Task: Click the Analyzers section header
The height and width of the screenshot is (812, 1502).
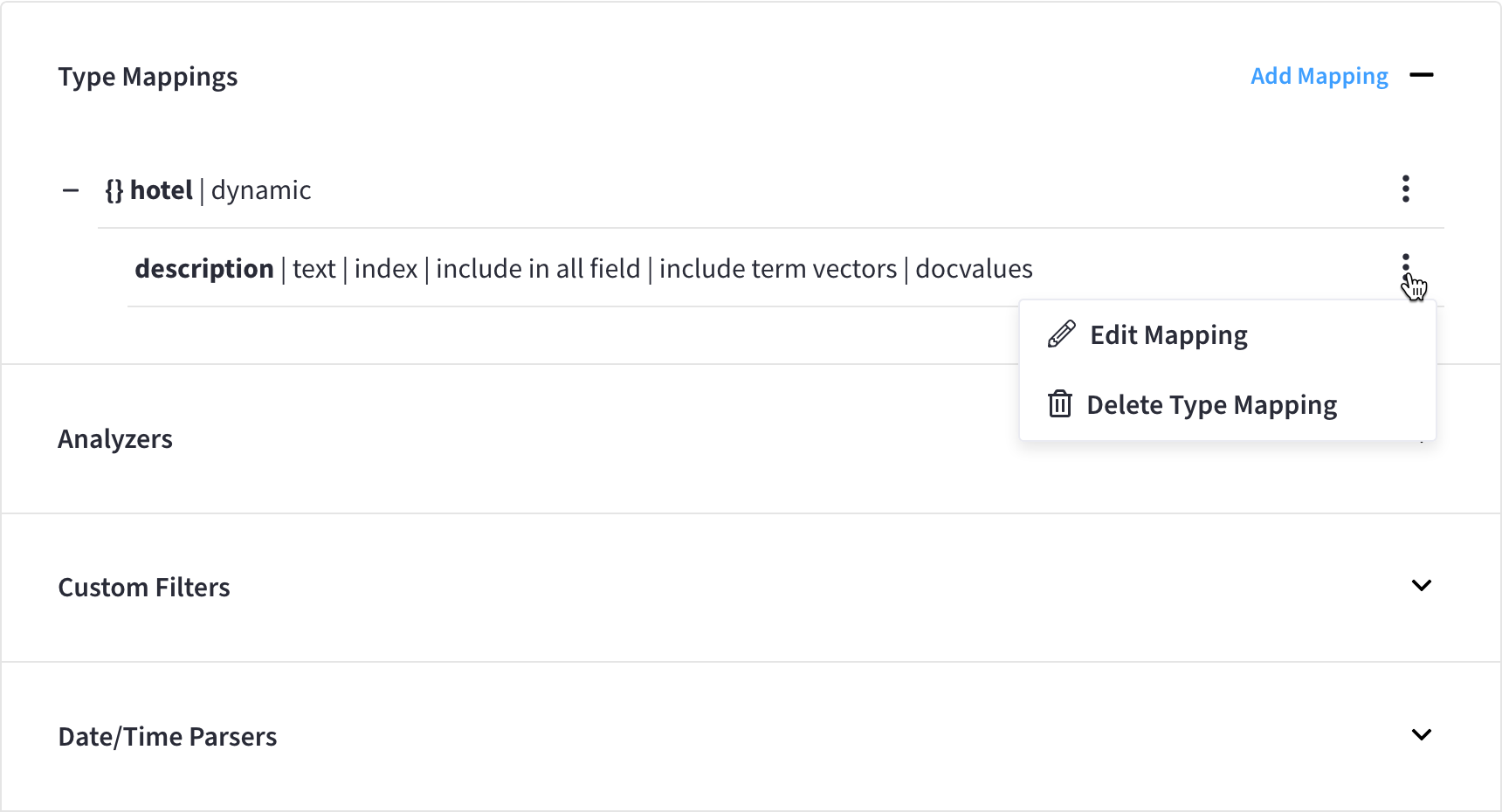Action: click(115, 438)
